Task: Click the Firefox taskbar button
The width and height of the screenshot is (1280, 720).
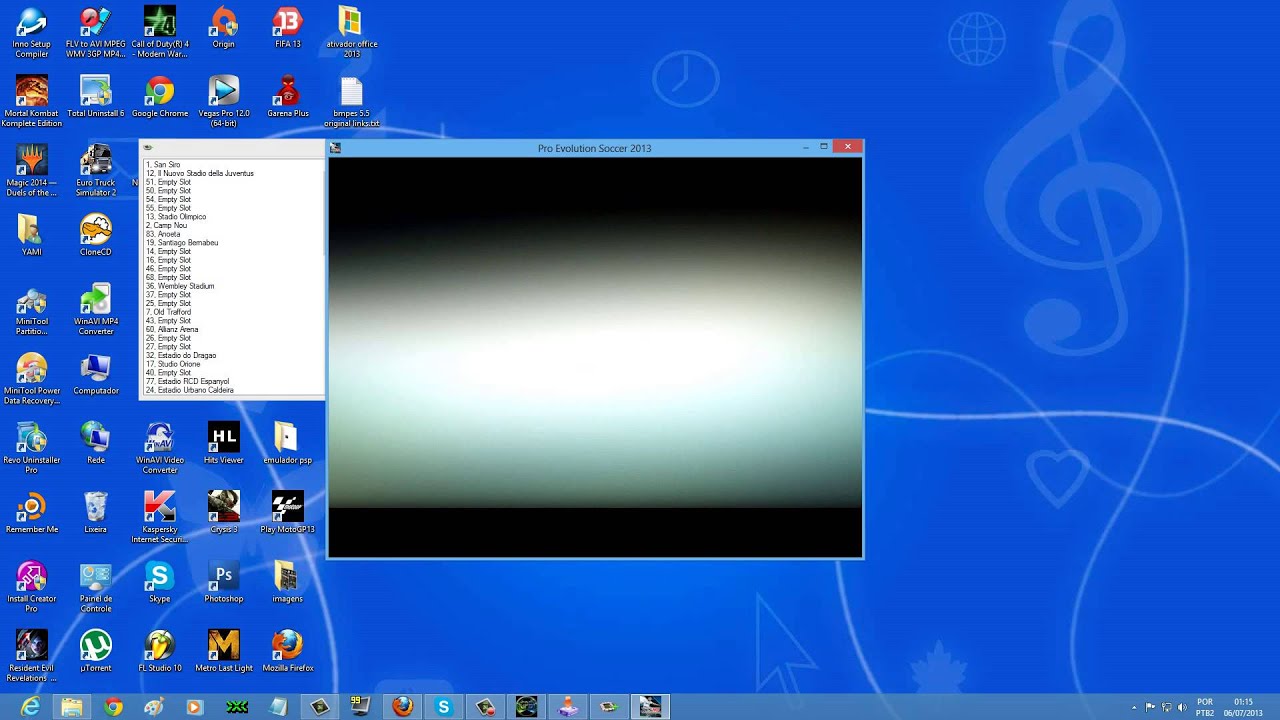Action: coord(402,707)
